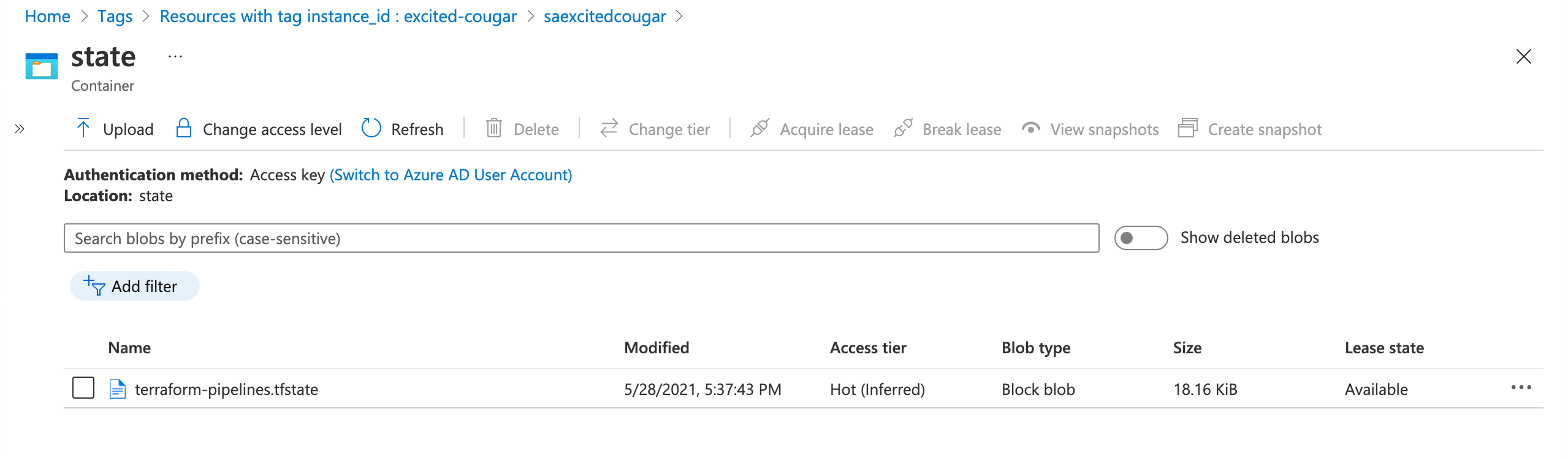The image size is (1568, 460).
Task: Click the View snapshots eye icon
Action: click(x=1031, y=128)
